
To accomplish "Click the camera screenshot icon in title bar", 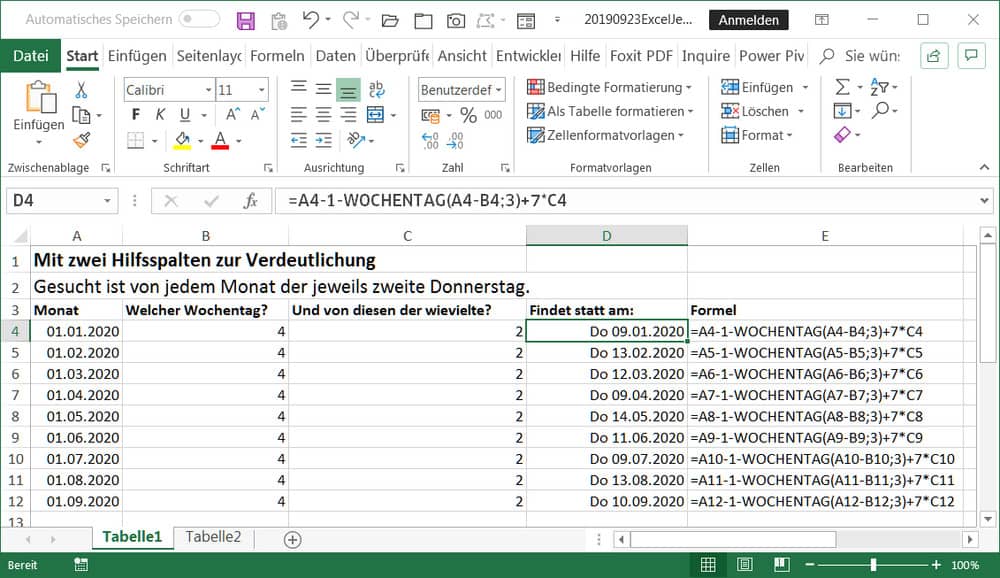I will coord(455,20).
